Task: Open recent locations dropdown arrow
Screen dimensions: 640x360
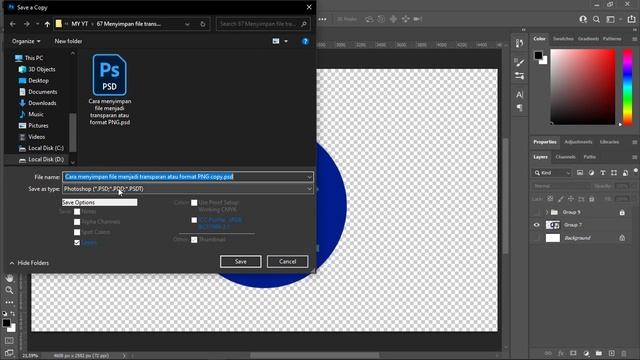Action: click(x=37, y=24)
